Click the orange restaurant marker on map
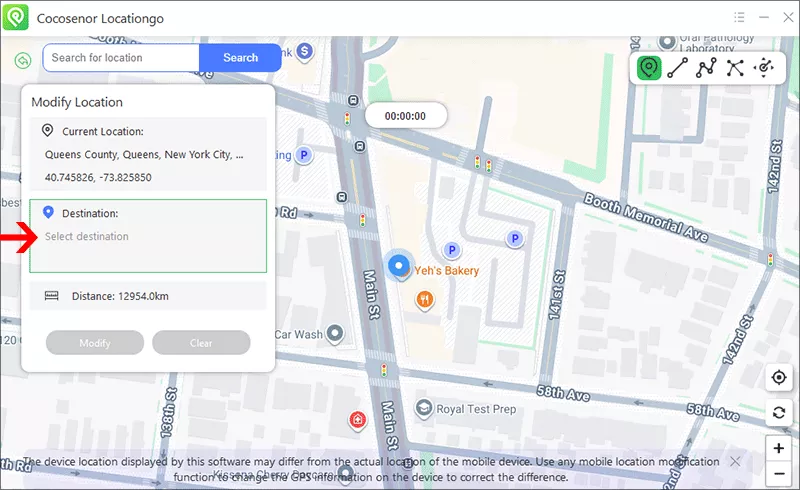 [424, 300]
